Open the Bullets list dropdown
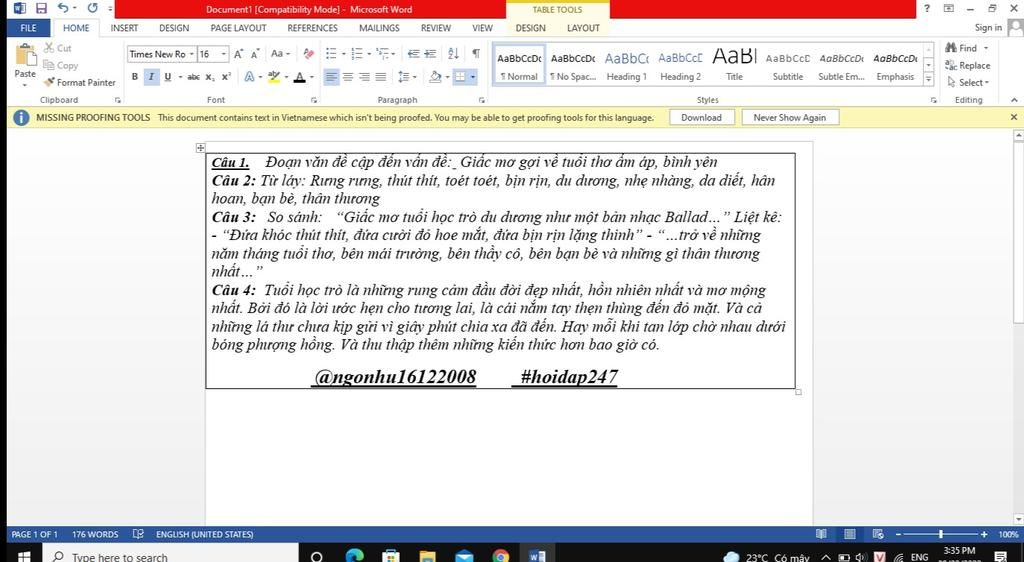This screenshot has width=1024, height=562. click(x=344, y=54)
